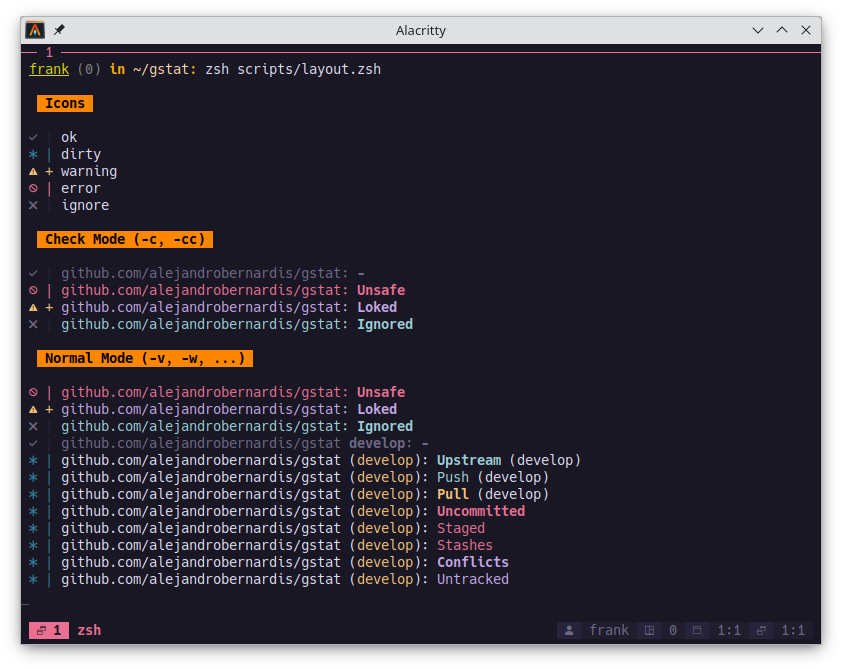
Task: Click the session grid icon in status bar
Action: 649,630
